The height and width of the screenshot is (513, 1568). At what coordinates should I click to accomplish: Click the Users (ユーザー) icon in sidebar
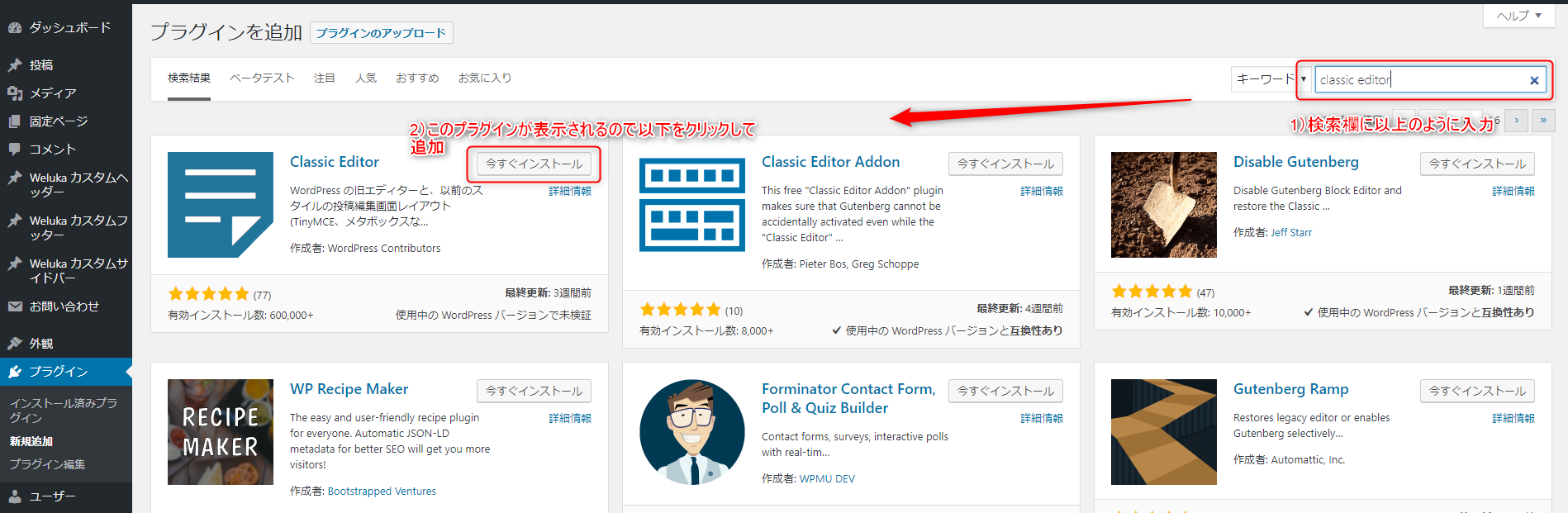15,496
